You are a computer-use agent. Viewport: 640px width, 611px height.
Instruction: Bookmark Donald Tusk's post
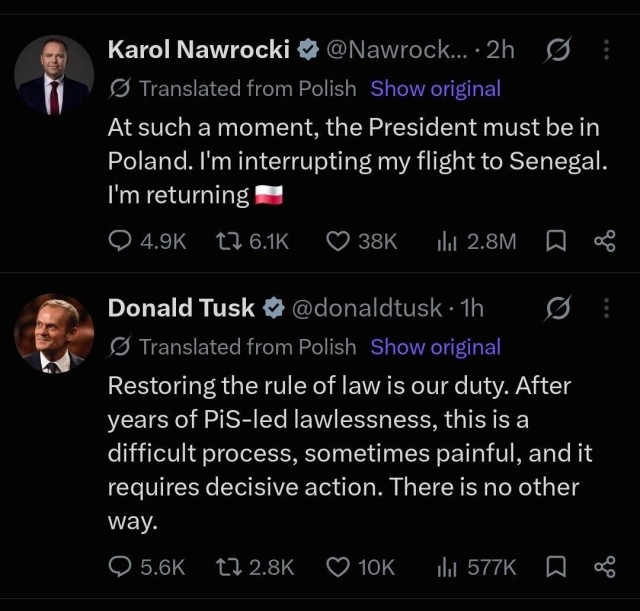(556, 567)
